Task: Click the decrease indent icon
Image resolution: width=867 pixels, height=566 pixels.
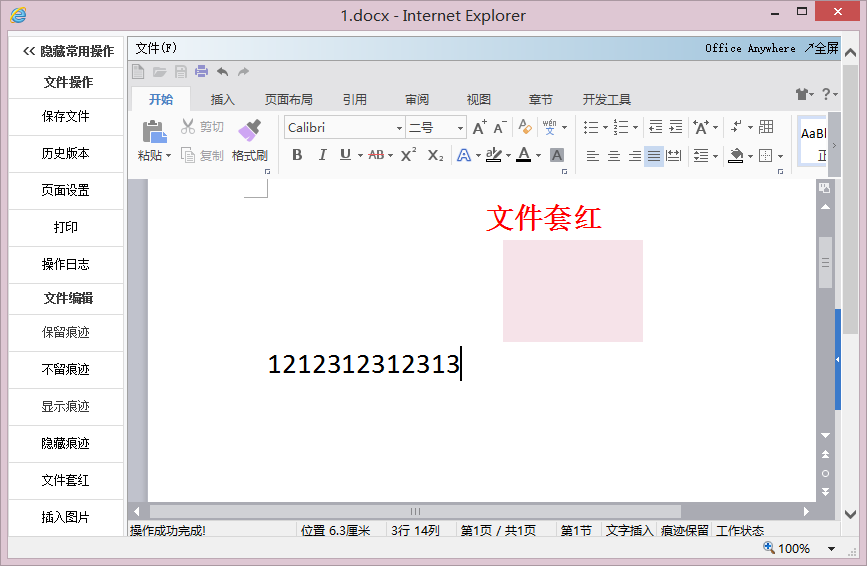Action: [656, 127]
